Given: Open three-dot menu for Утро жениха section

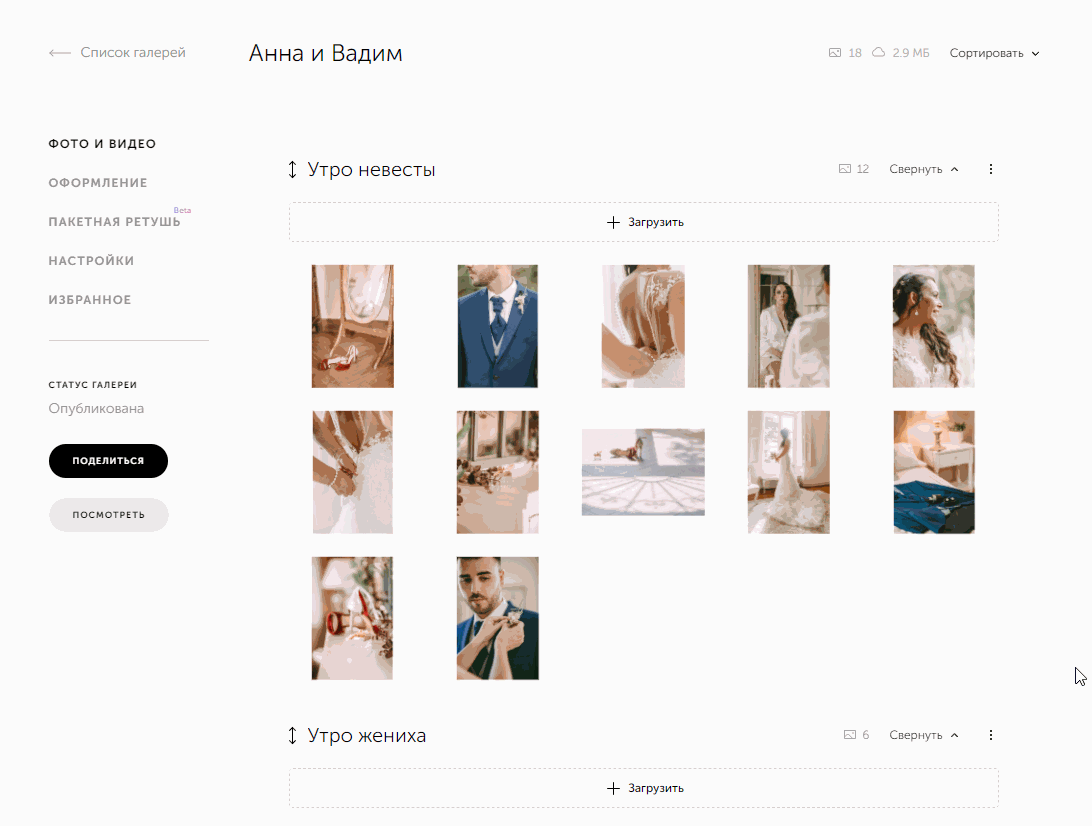Looking at the screenshot, I should coord(991,735).
